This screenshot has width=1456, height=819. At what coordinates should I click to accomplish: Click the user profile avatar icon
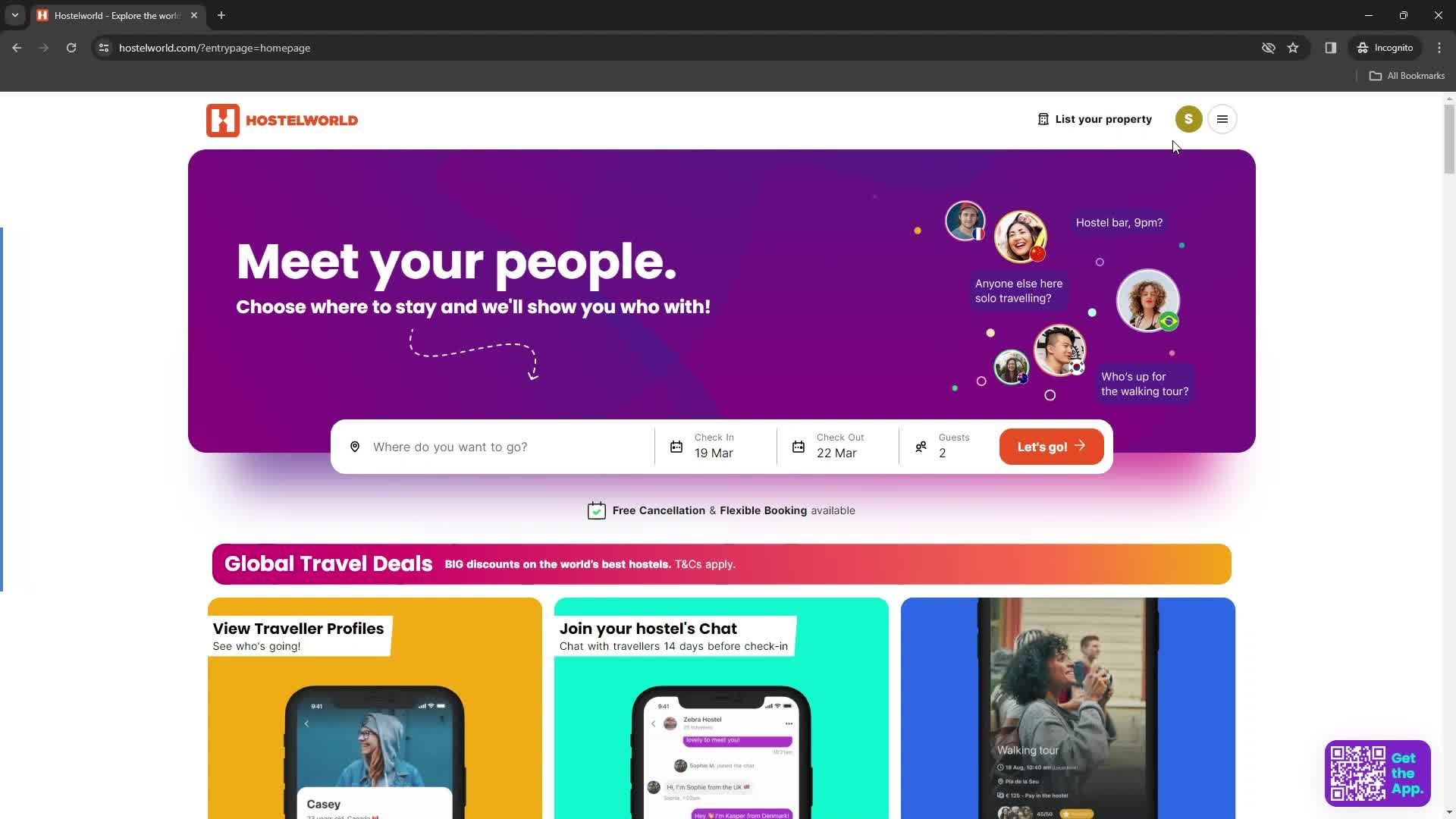click(1189, 119)
